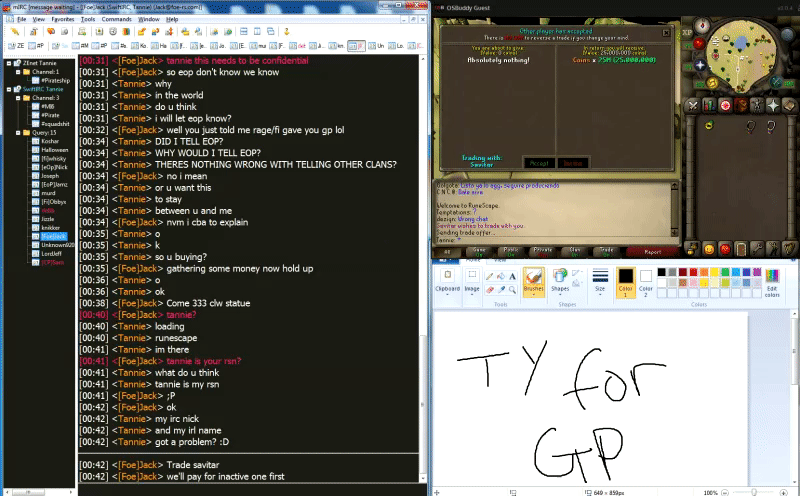Close the RuneScape trade confirmation window
The height and width of the screenshot is (496, 800).
pyautogui.click(x=666, y=33)
